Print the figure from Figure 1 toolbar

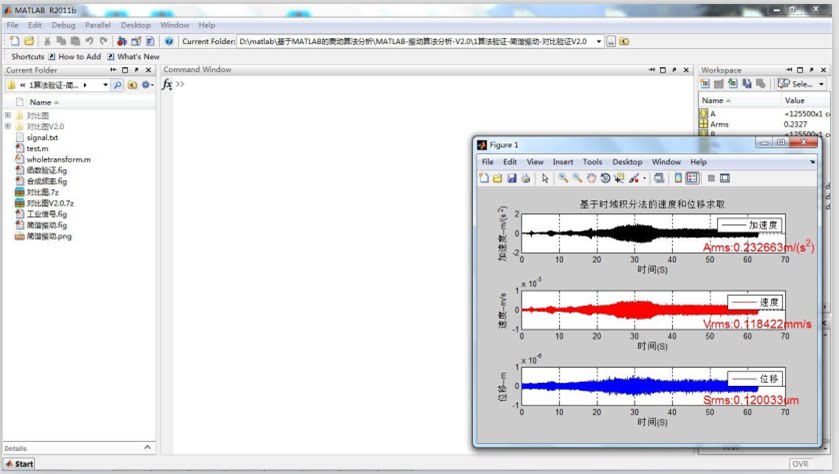525,178
